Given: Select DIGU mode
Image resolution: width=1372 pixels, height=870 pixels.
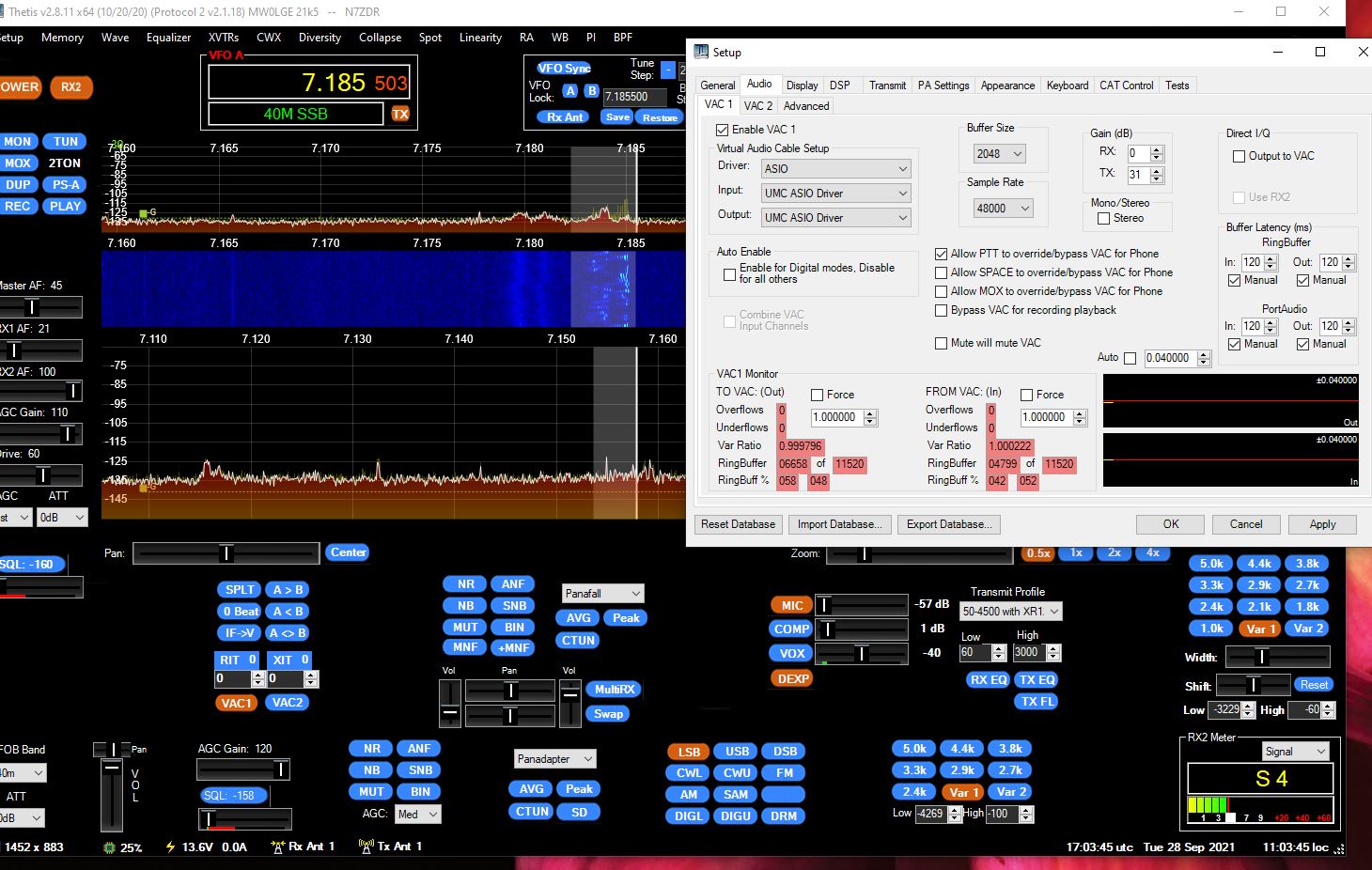Looking at the screenshot, I should click(x=736, y=816).
